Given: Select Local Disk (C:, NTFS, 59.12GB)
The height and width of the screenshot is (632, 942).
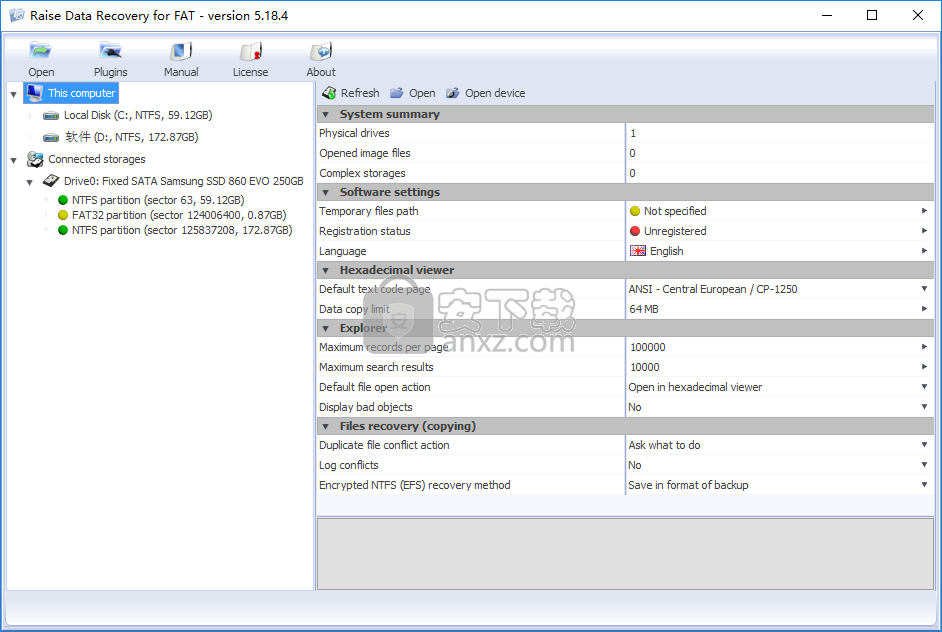Looking at the screenshot, I should 138,115.
